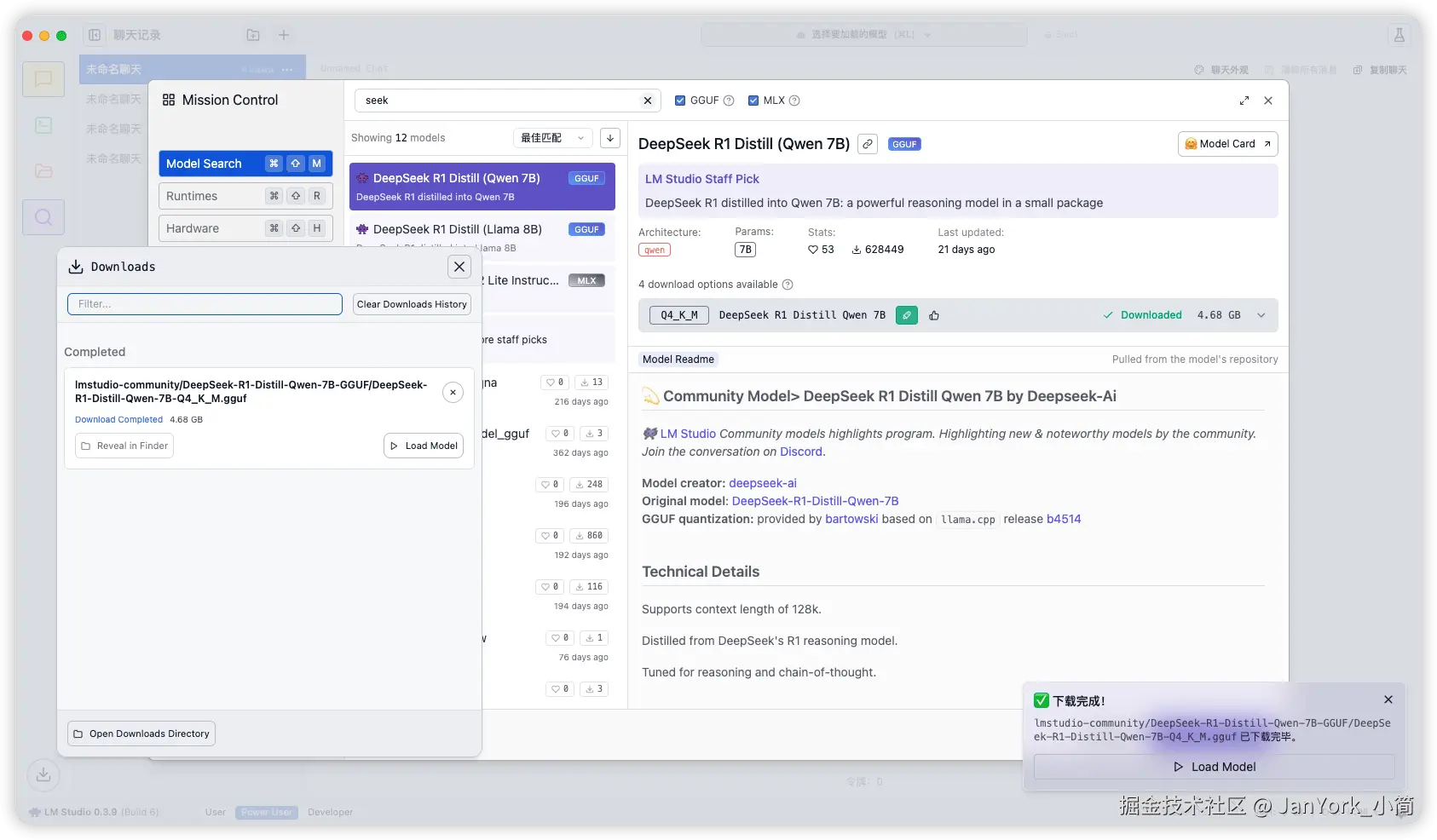Copy link for Q4_K_M download option

pyautogui.click(x=907, y=315)
